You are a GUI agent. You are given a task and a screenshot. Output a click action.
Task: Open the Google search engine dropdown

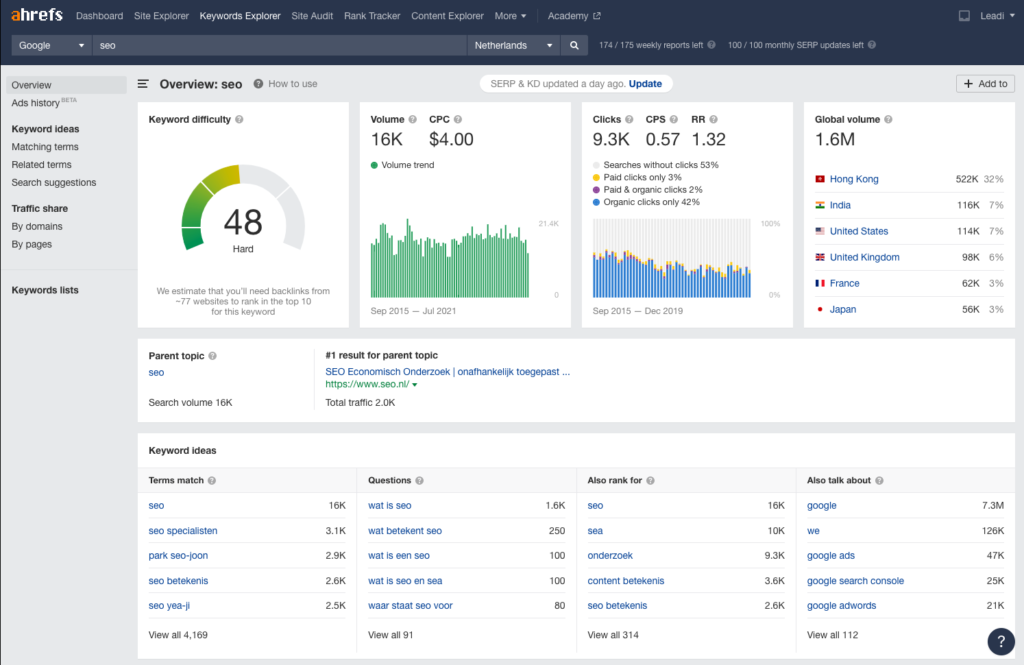[x=52, y=45]
